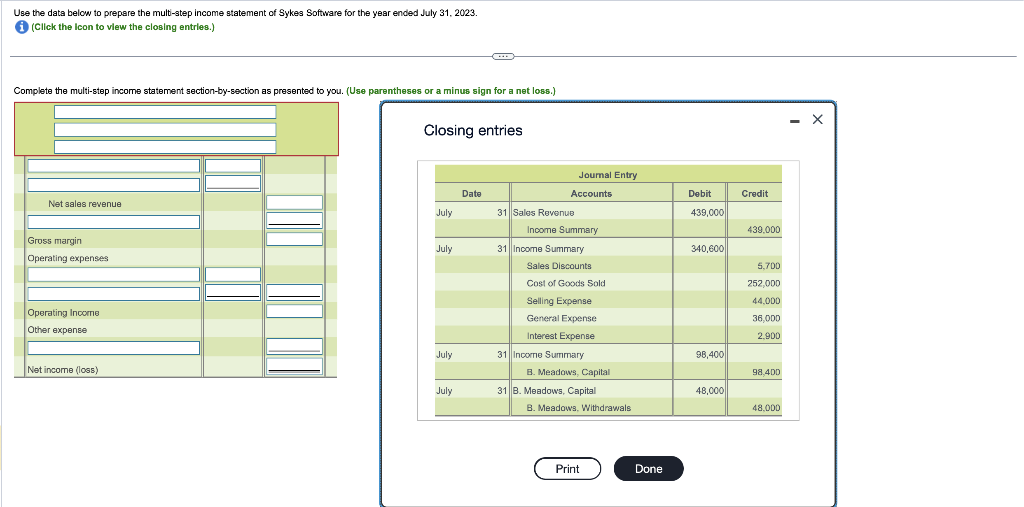Click the Debit column header
This screenshot has width=1024, height=507.
(x=699, y=193)
